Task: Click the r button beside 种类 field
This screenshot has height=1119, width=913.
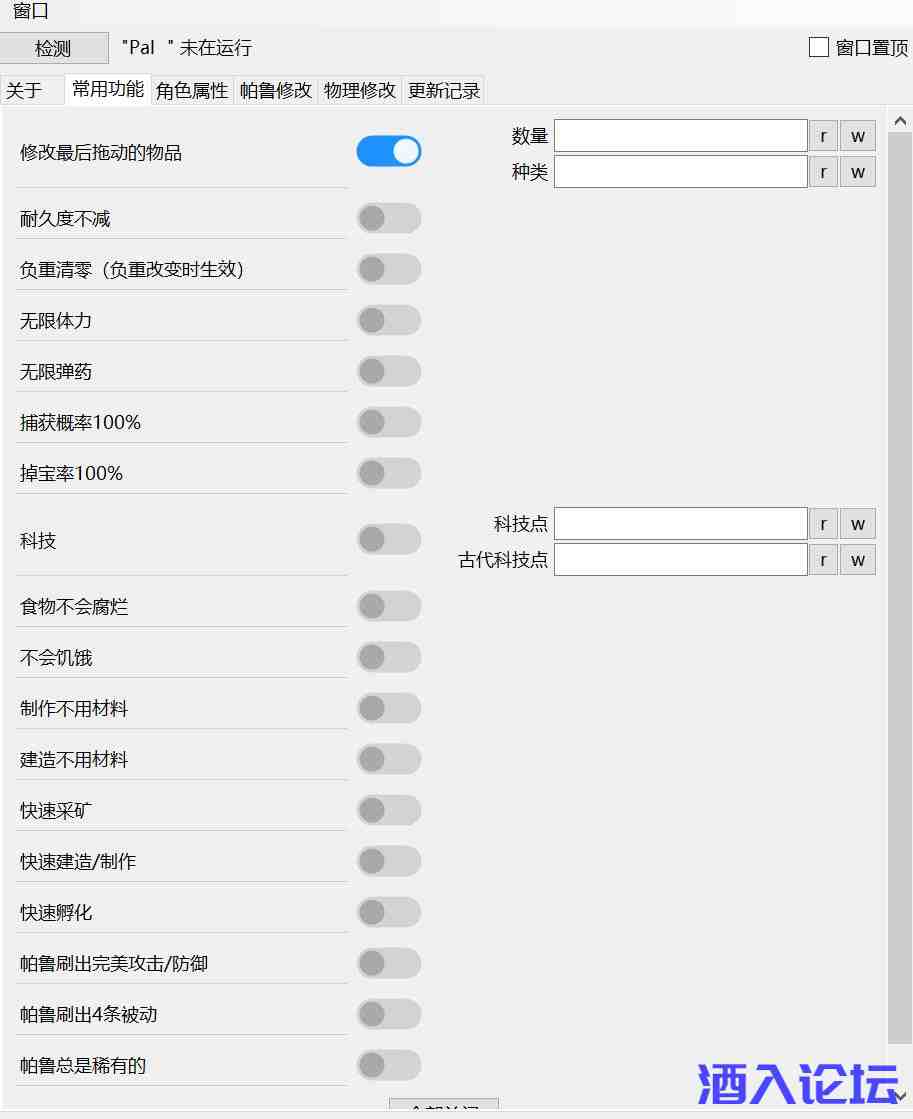Action: 823,172
